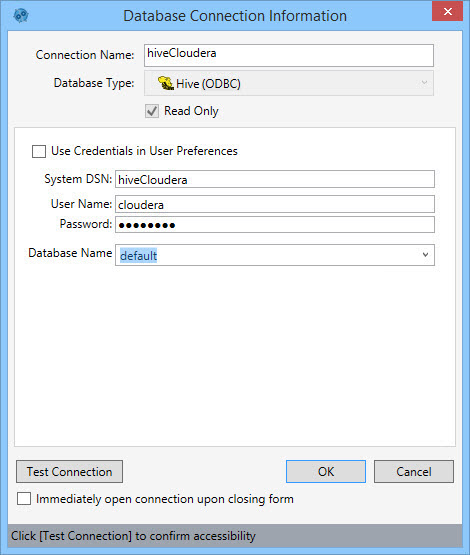The image size is (470, 555).
Task: Focus the Connection Name field
Action: (288, 55)
